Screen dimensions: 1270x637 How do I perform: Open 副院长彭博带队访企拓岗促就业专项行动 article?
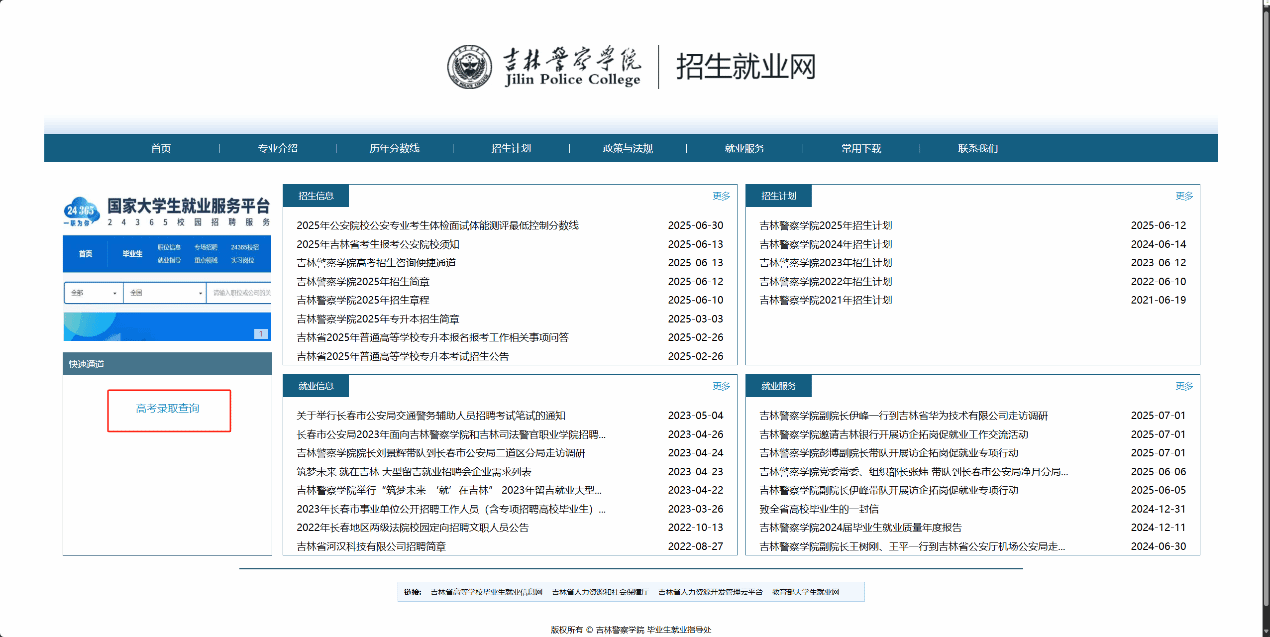coord(889,453)
